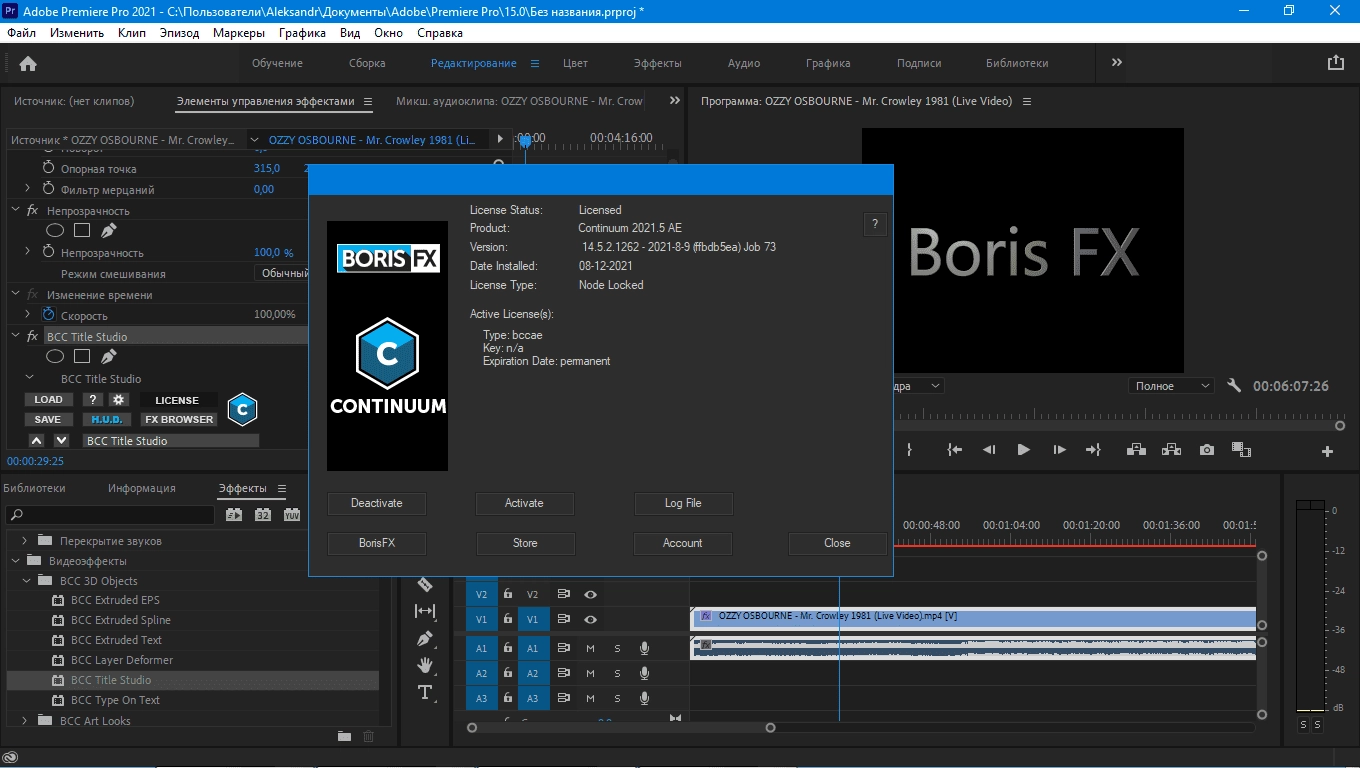Toggle track lock on A2

(x=508, y=673)
